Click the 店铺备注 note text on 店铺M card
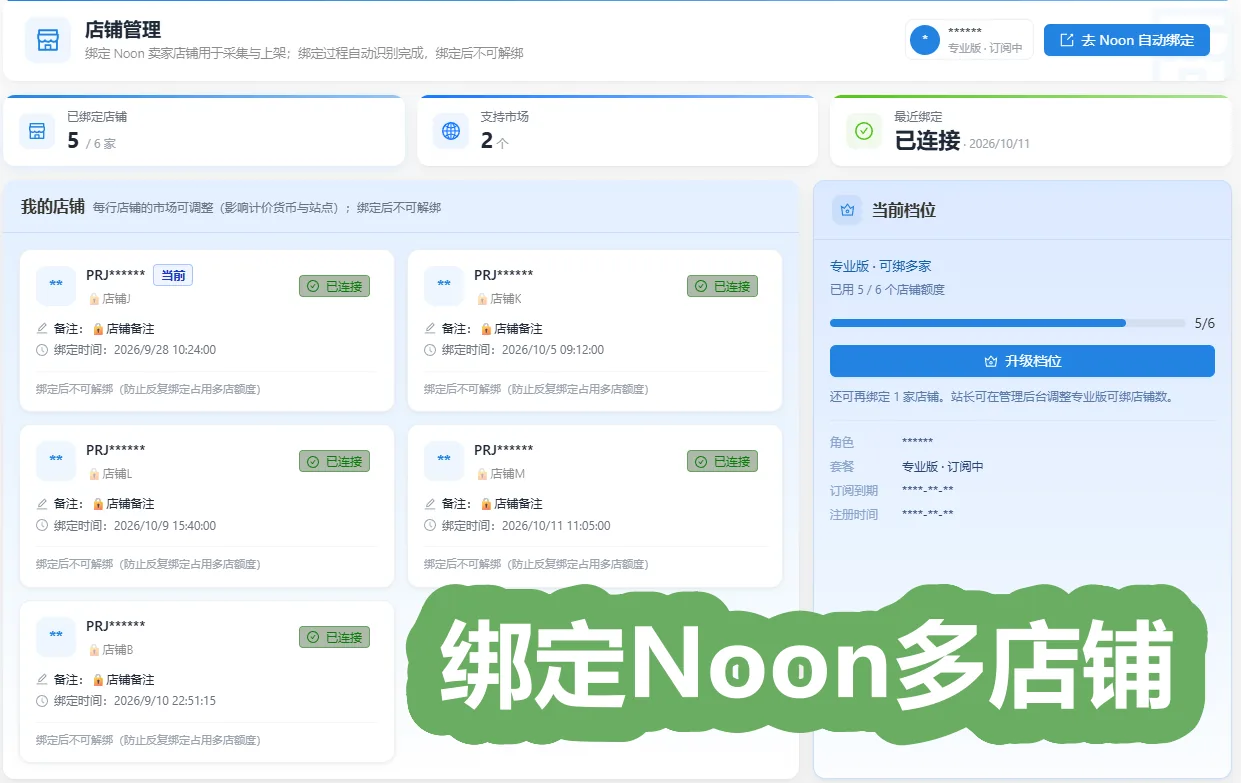 point(518,503)
